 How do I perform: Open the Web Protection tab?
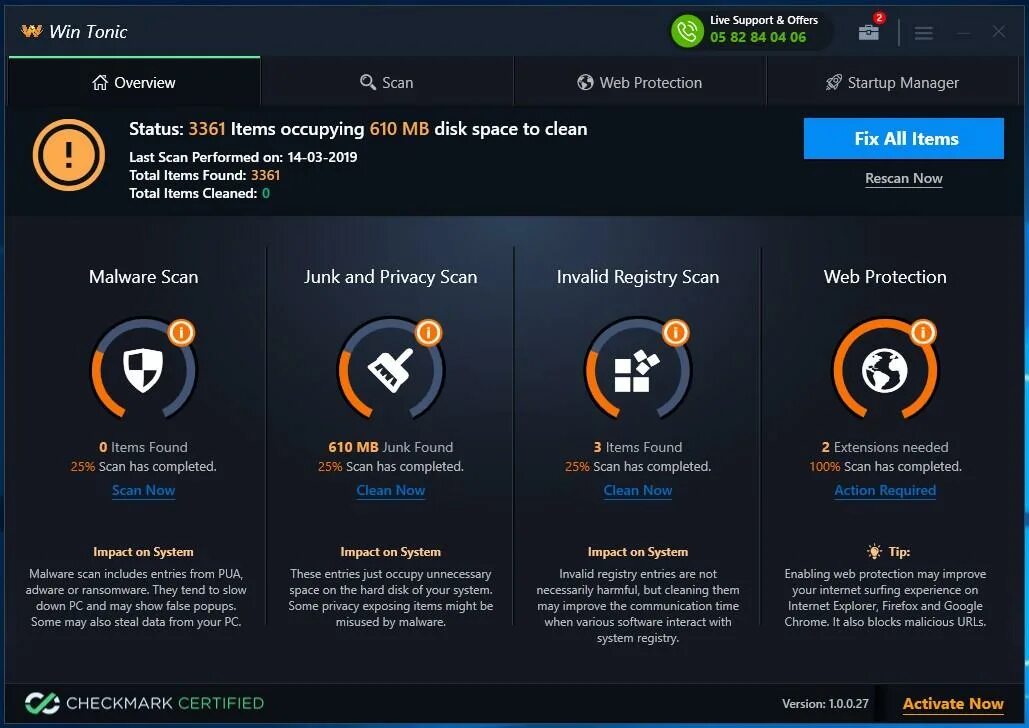pos(640,82)
